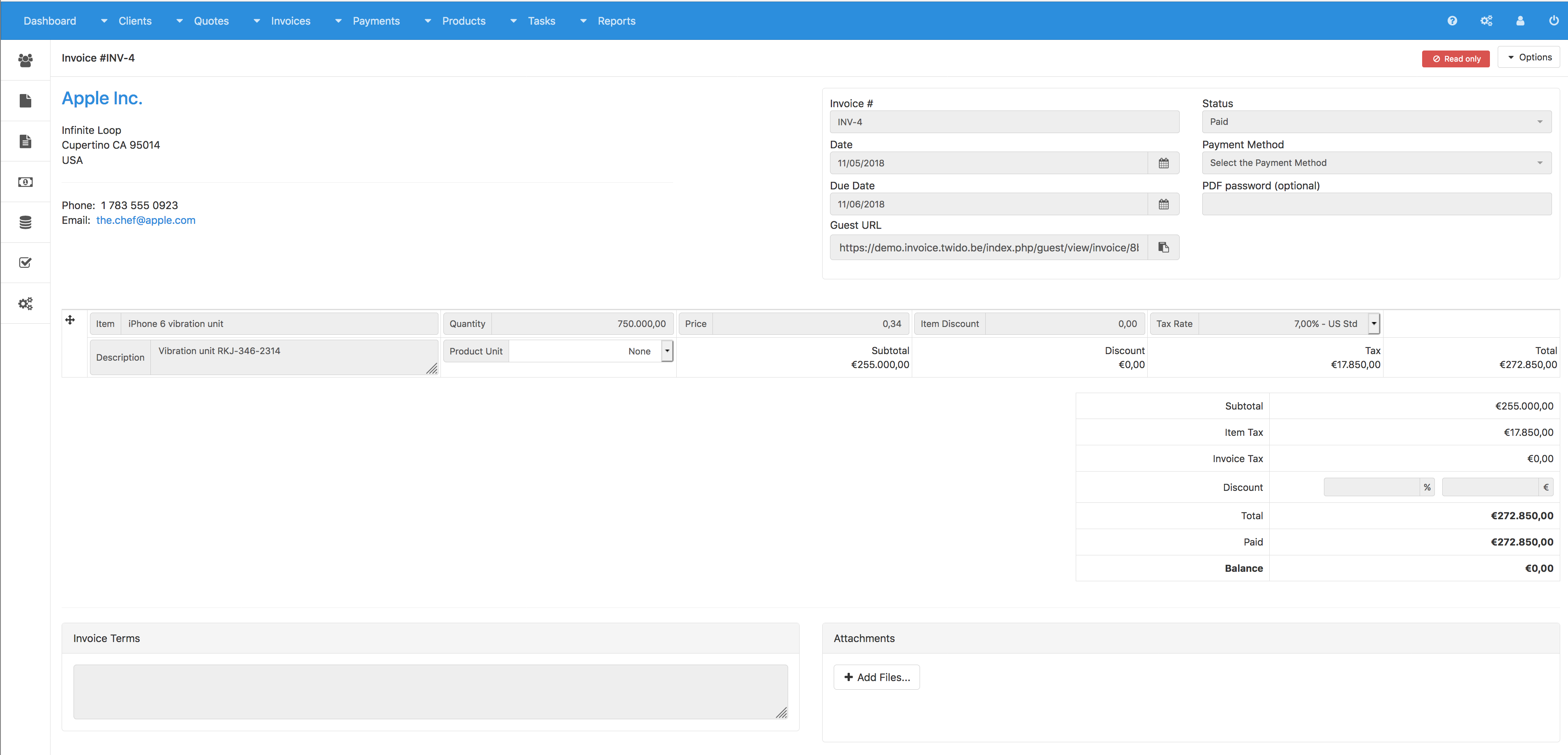
Task: Click the discount percent input
Action: point(1372,487)
